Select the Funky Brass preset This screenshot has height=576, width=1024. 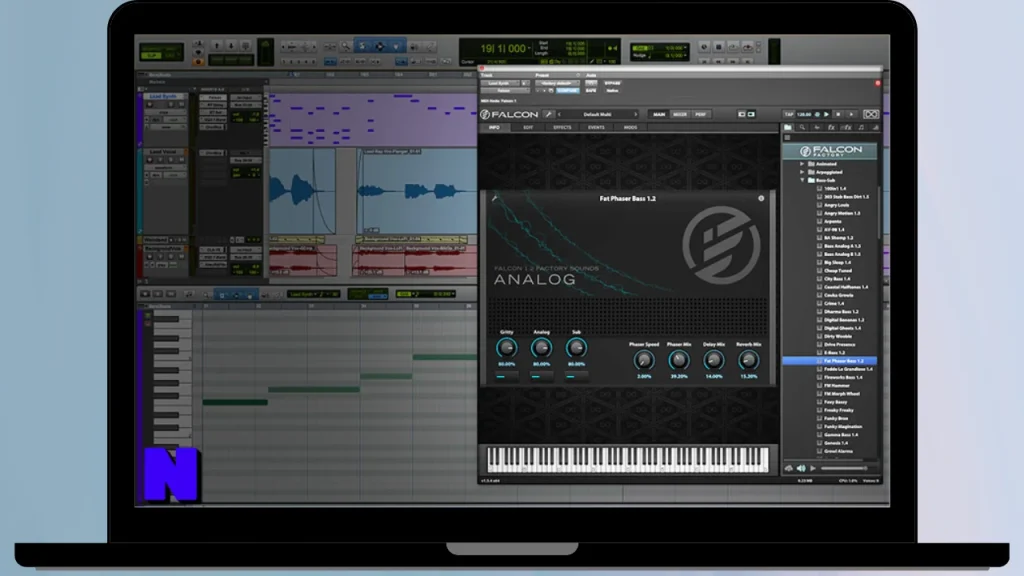coord(836,418)
